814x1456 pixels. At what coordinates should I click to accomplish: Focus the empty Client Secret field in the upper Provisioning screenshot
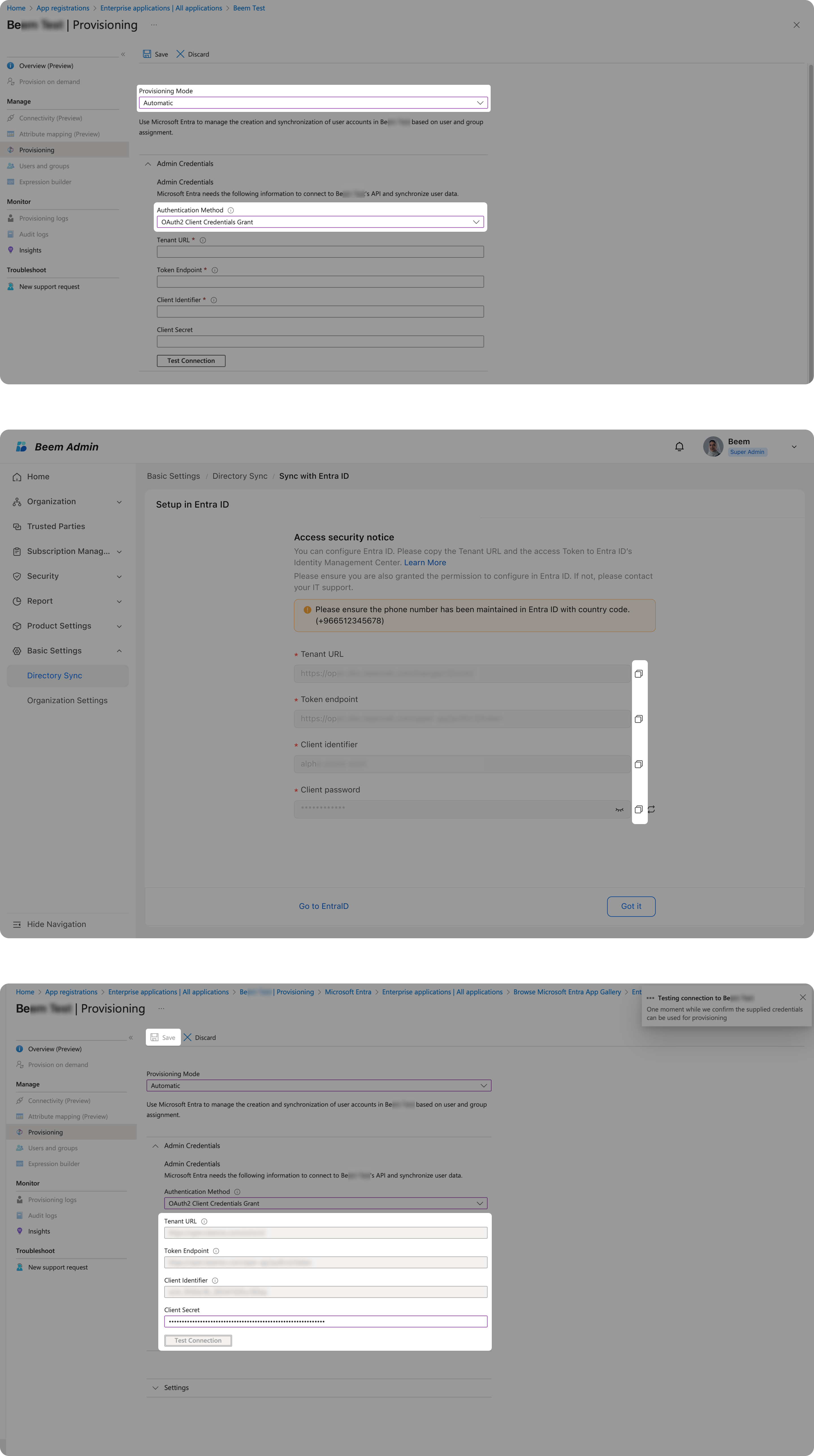(x=321, y=341)
